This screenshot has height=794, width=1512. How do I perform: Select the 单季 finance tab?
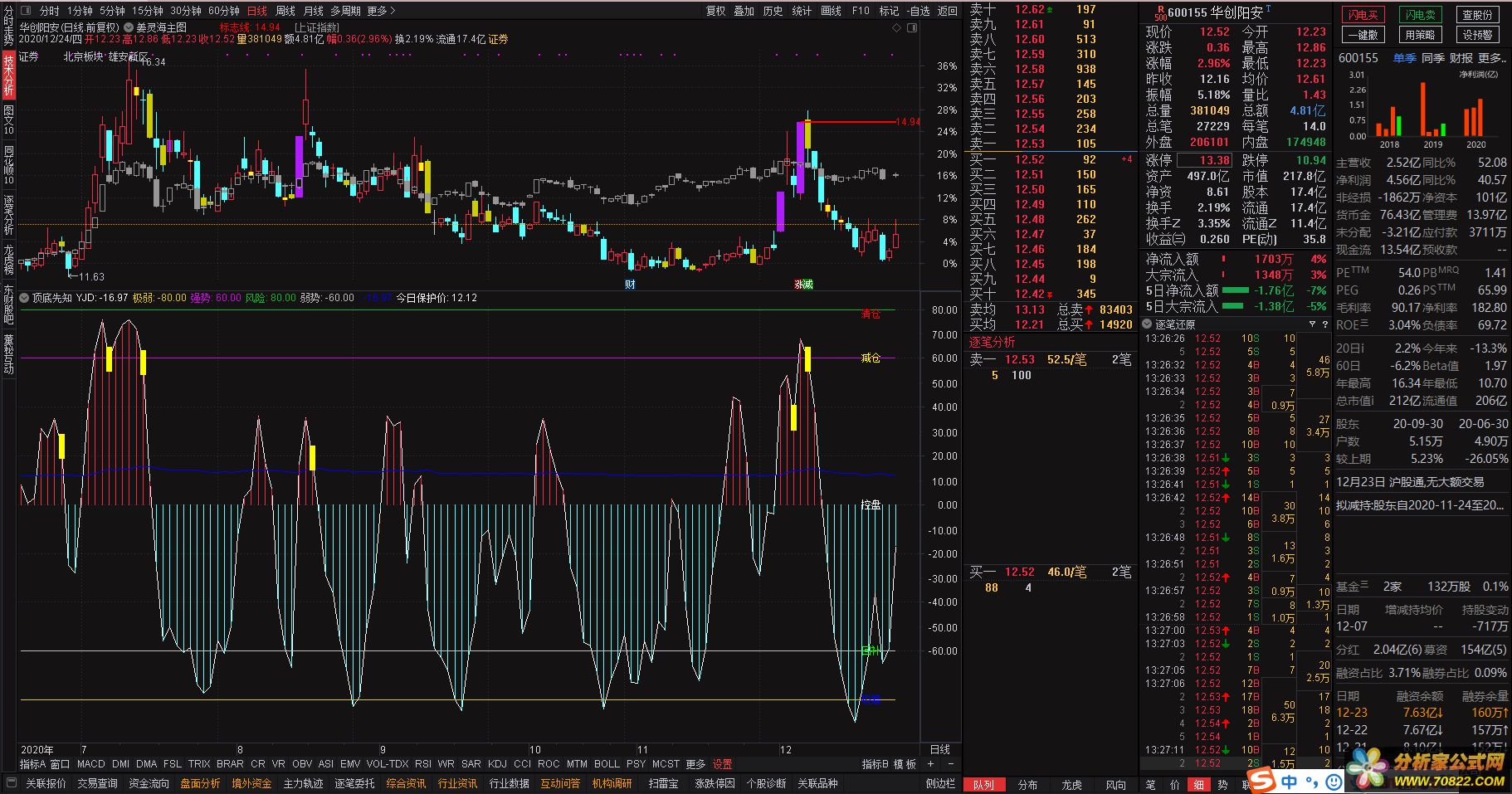point(1404,58)
